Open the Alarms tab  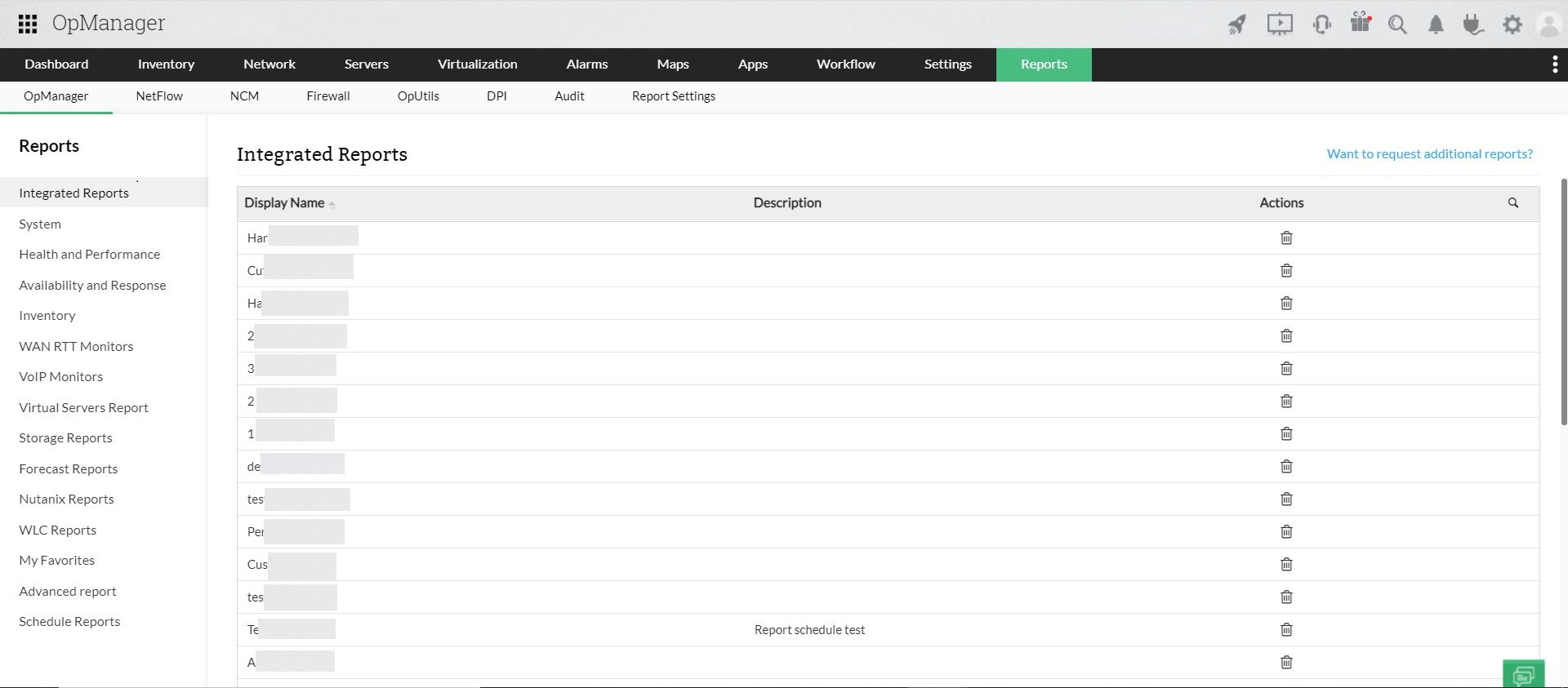point(587,64)
